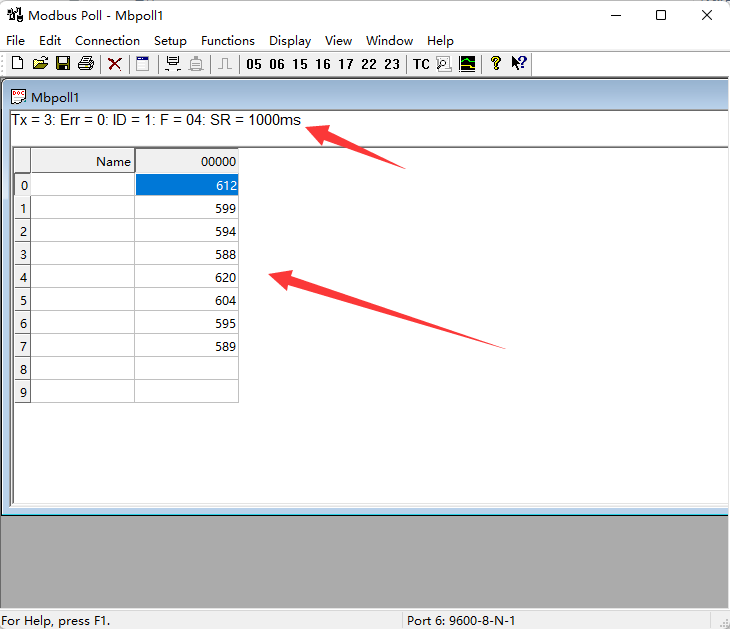The width and height of the screenshot is (730, 629).
Task: Select the cell with value 599
Action: (x=187, y=208)
